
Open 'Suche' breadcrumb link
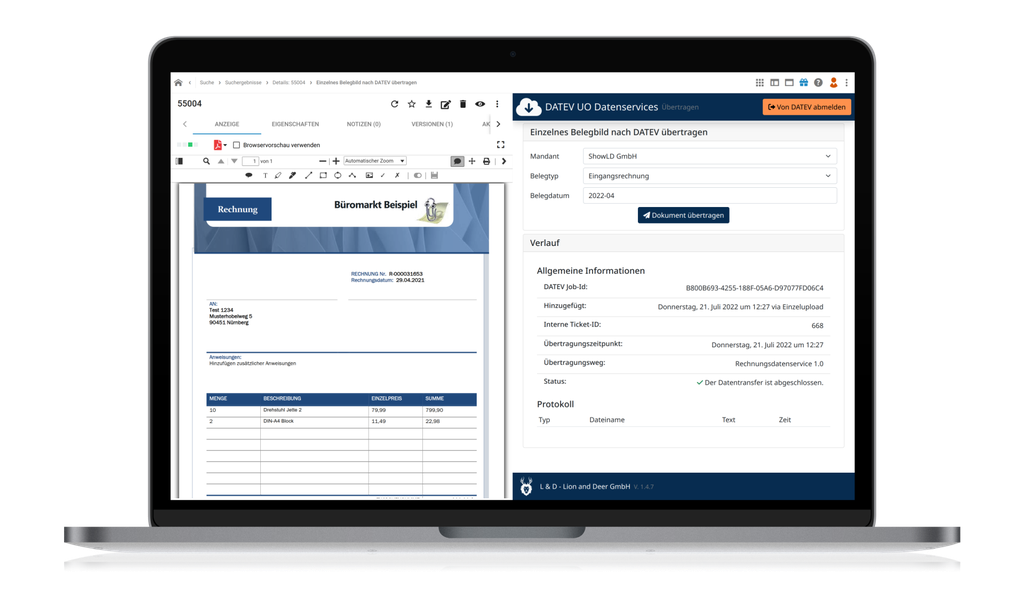(206, 82)
